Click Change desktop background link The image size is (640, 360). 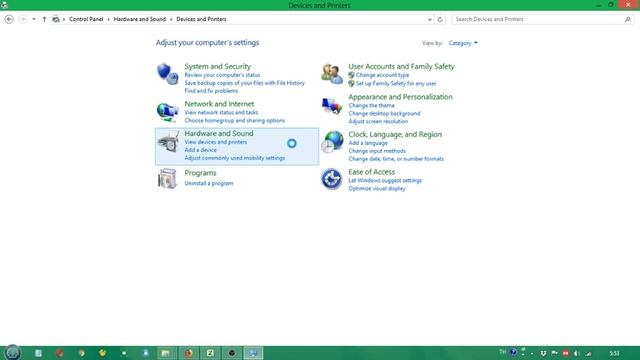(384, 113)
